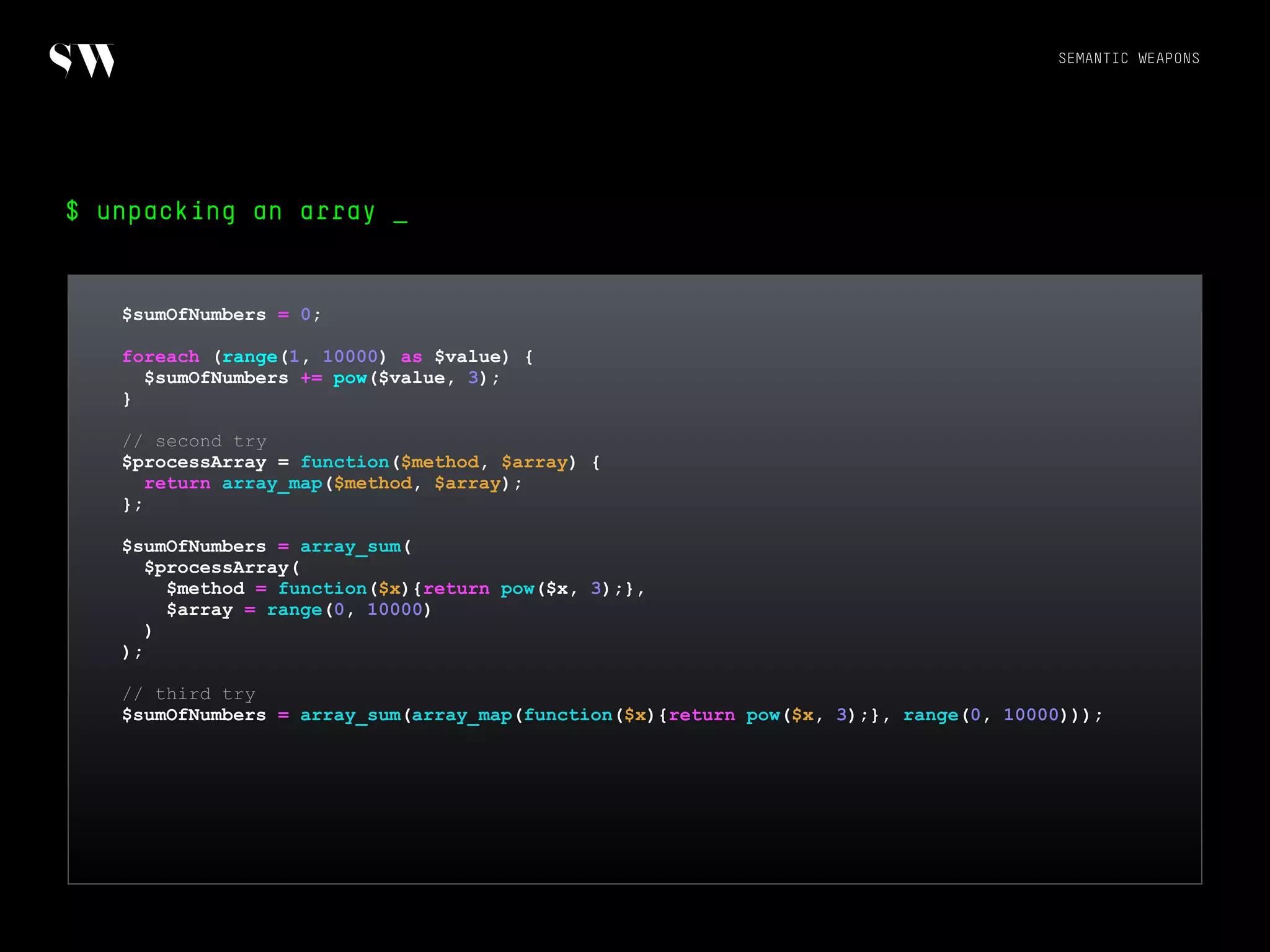This screenshot has width=1270, height=952.
Task: Click the '$sumOfNumbers += pow($value, 3);' line
Action: [322, 378]
